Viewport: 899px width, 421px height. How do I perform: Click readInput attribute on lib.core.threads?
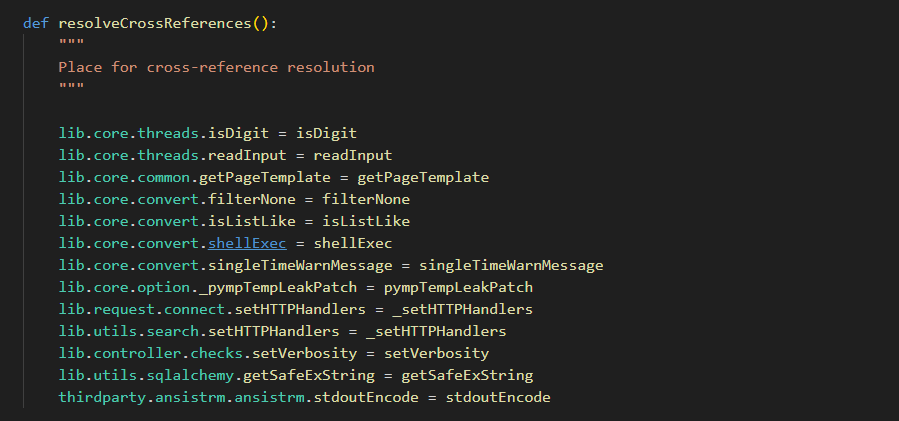pyautogui.click(x=247, y=155)
